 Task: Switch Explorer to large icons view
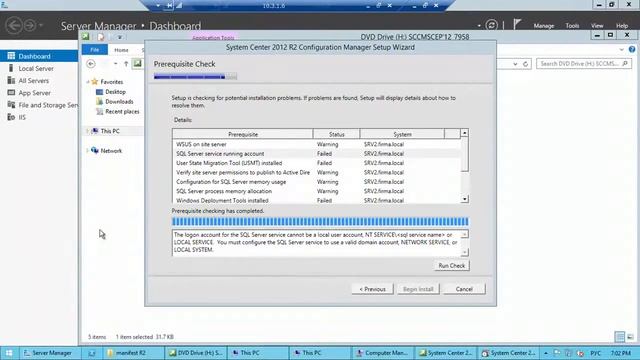point(630,336)
